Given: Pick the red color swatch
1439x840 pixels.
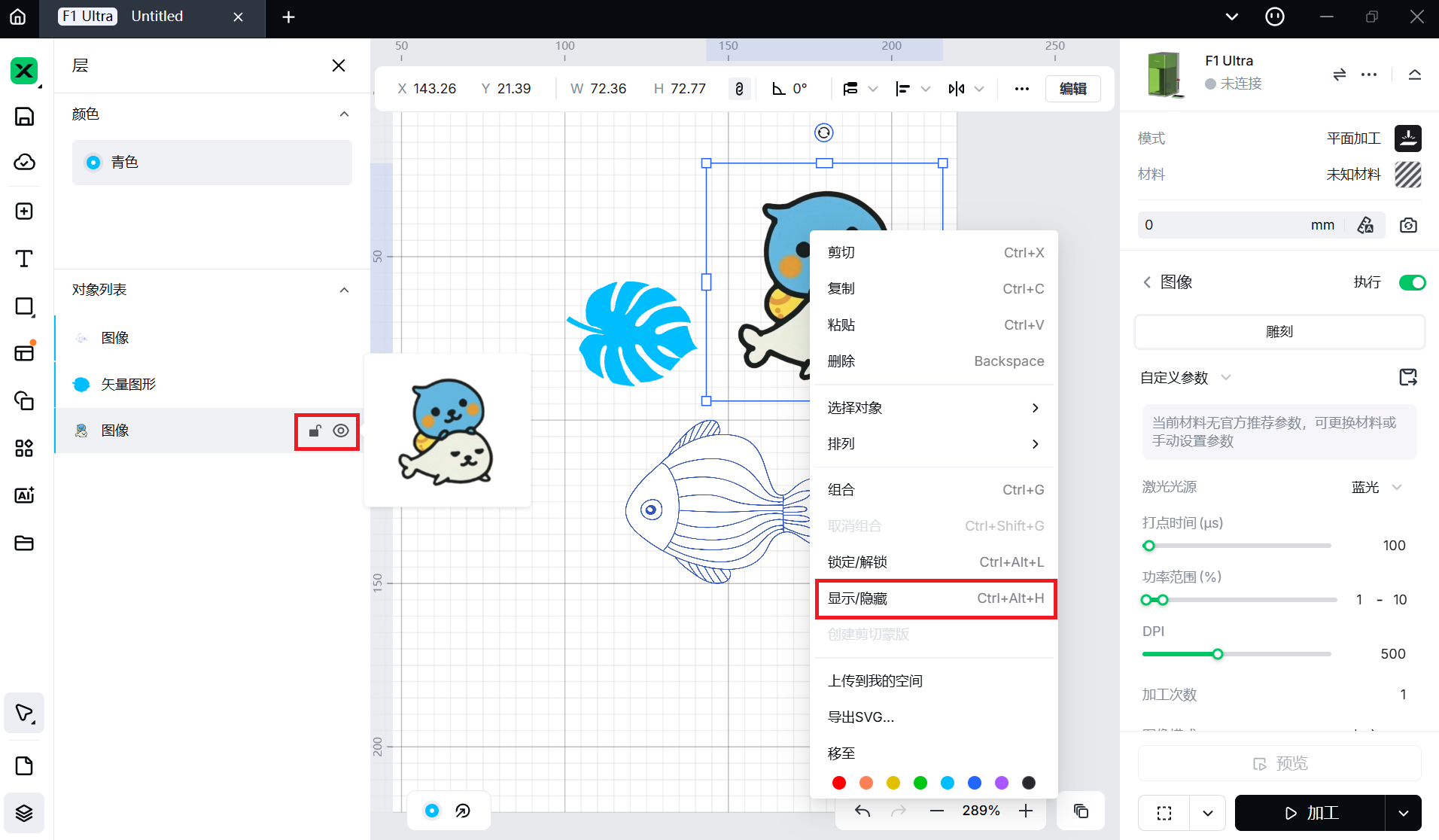Looking at the screenshot, I should pyautogui.click(x=839, y=783).
